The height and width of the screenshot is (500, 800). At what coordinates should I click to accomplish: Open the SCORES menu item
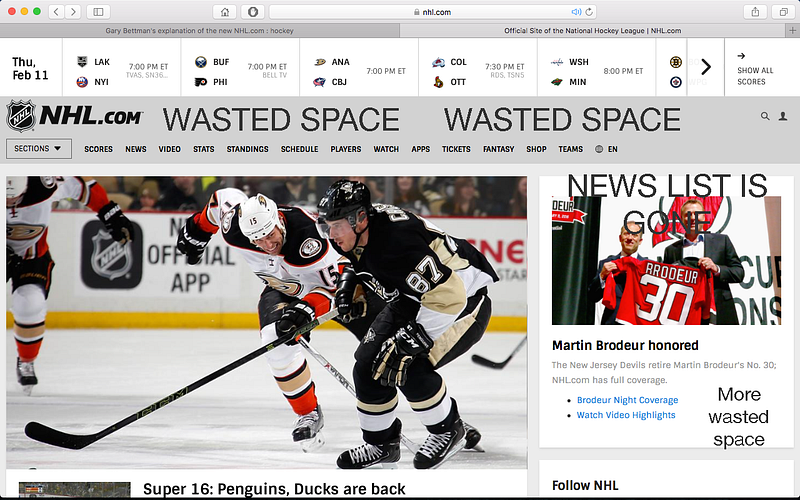(98, 149)
